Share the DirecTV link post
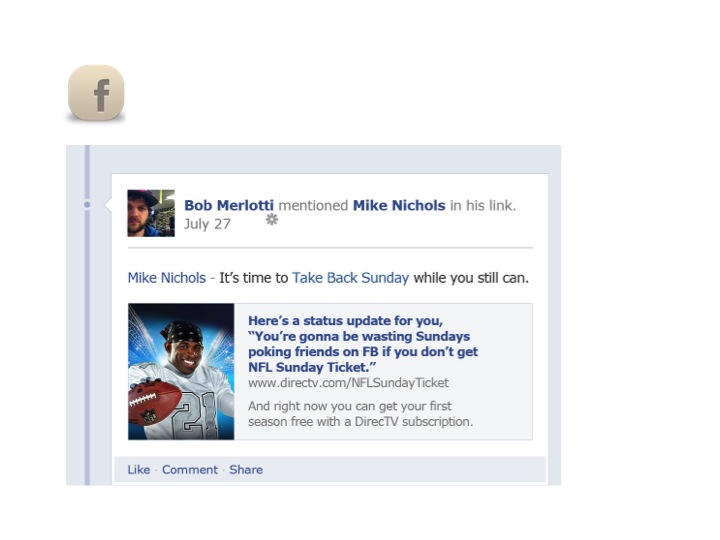 (246, 469)
